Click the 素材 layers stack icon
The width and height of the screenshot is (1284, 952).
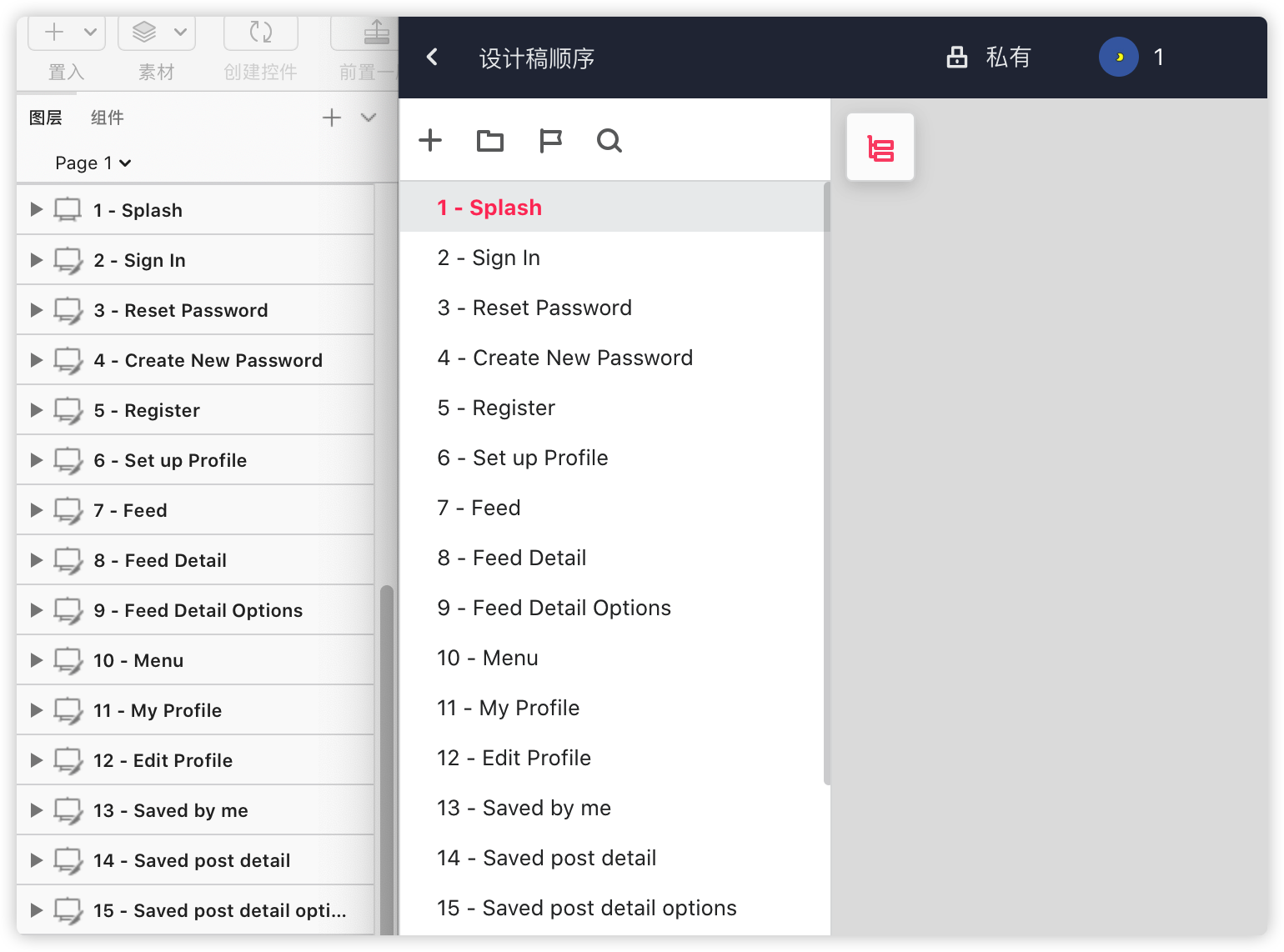pos(144,33)
